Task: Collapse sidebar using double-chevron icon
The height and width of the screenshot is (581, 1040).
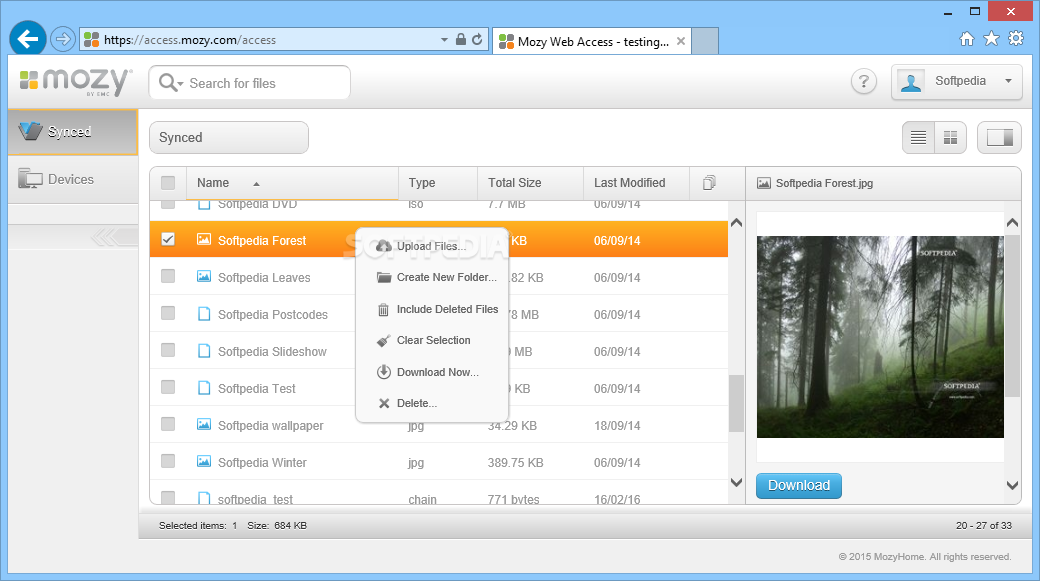Action: pyautogui.click(x=113, y=237)
